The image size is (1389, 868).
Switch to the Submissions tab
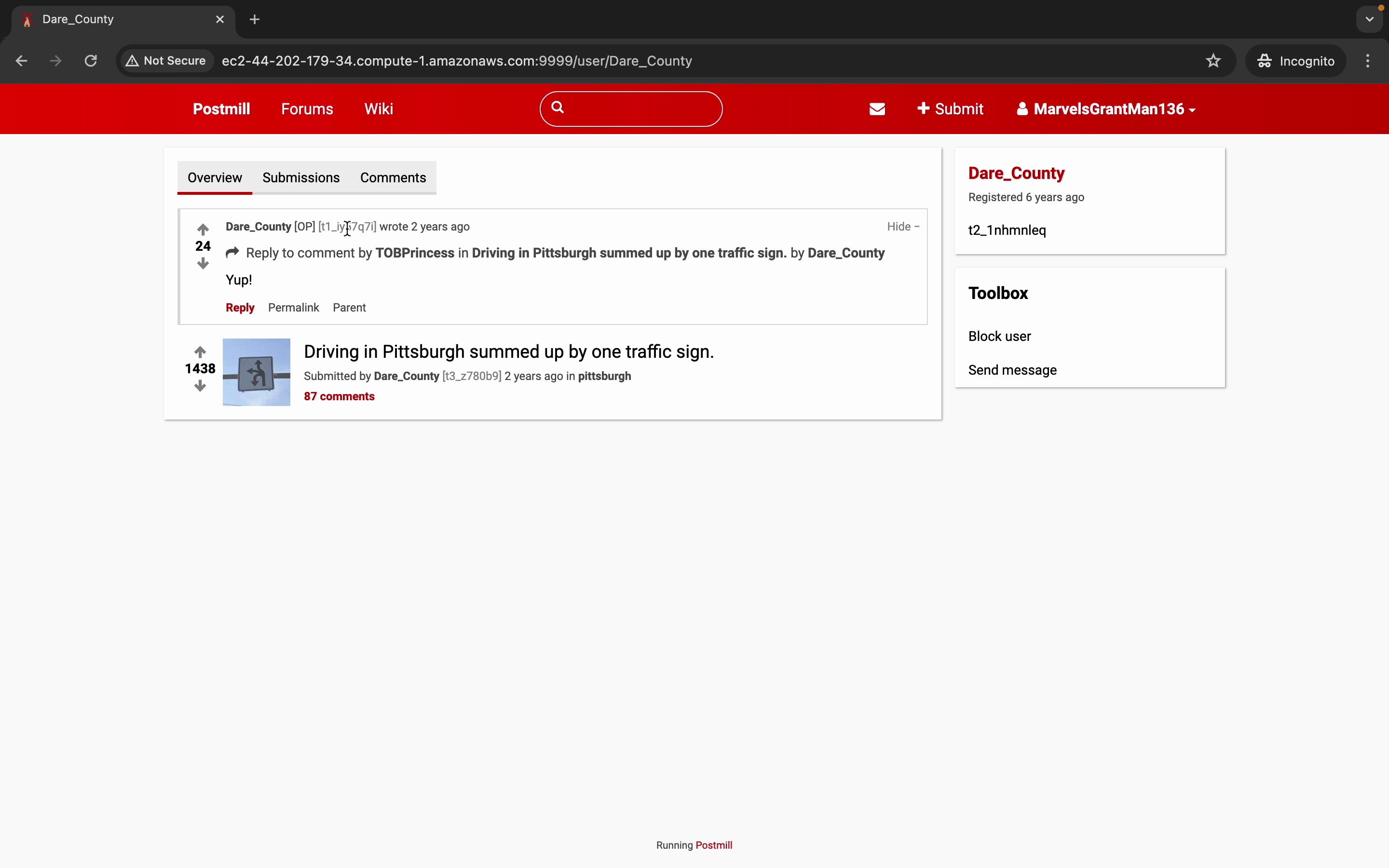pos(301,178)
